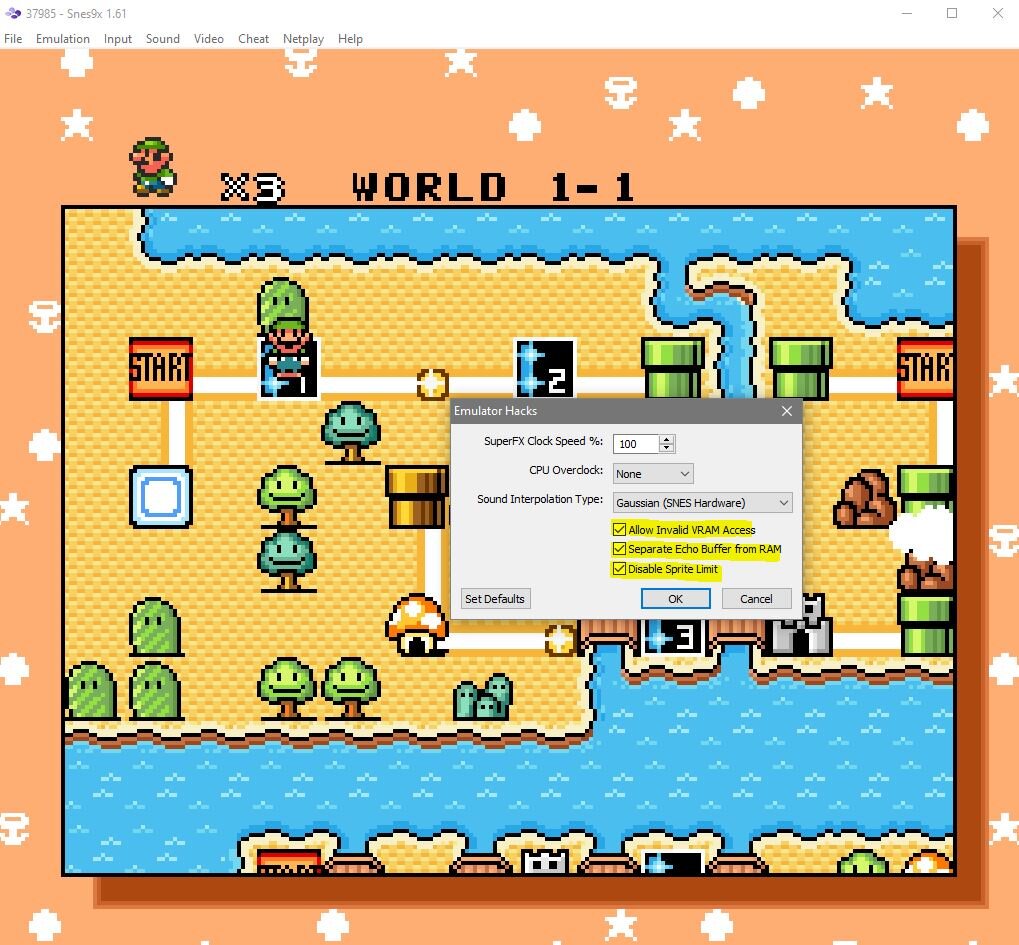Click the orange mushroom house on the map

(417, 625)
